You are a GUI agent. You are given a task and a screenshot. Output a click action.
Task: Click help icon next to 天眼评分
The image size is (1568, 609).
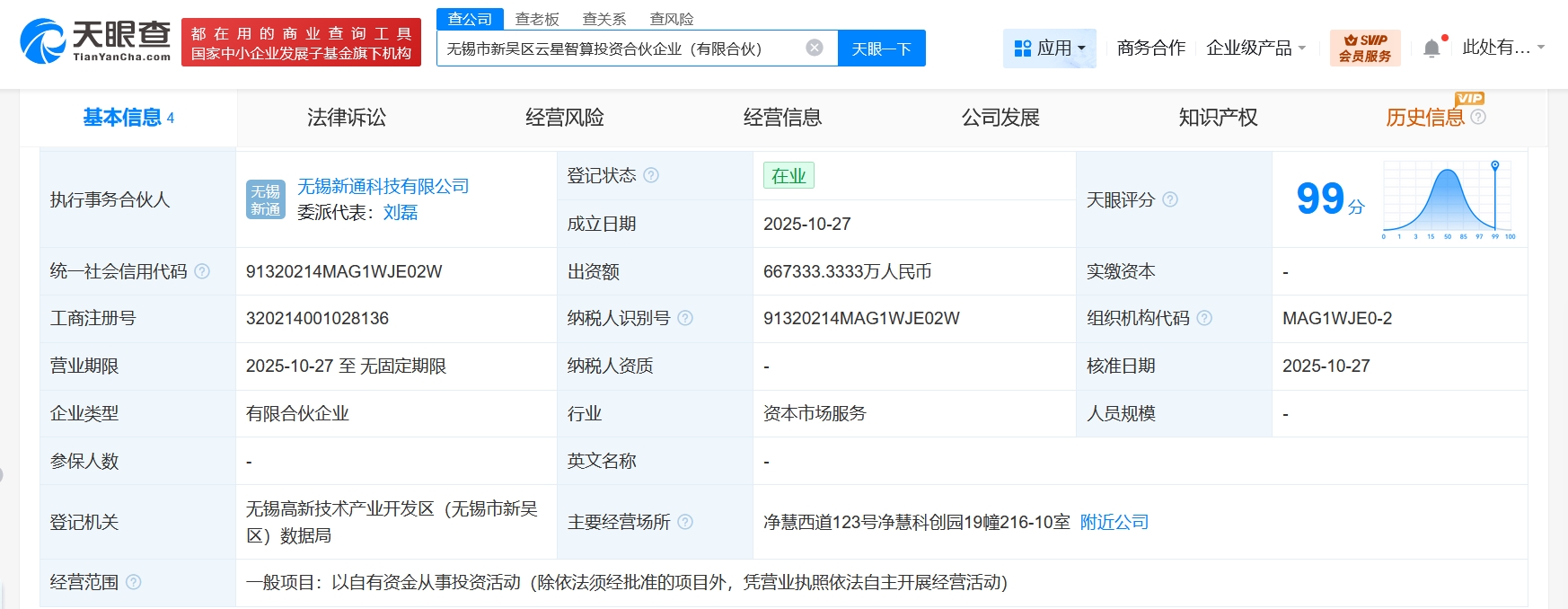point(1170,199)
